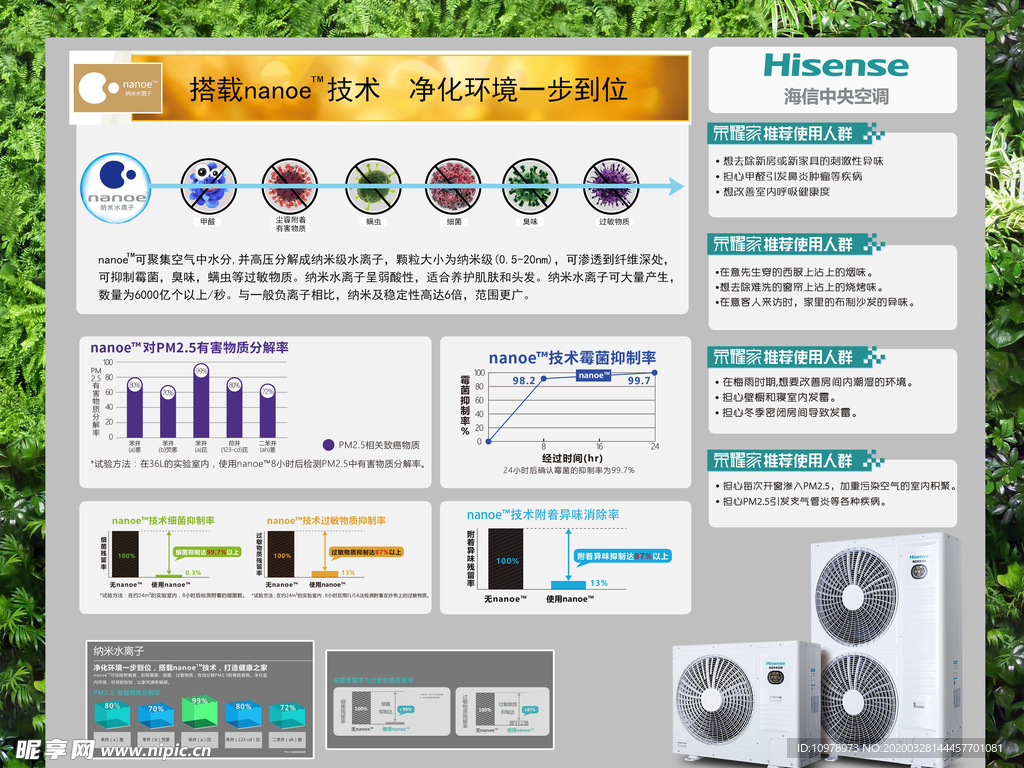Select the crossed-out 甲醛 formaldehyde icon
The width and height of the screenshot is (1024, 768).
[208, 185]
